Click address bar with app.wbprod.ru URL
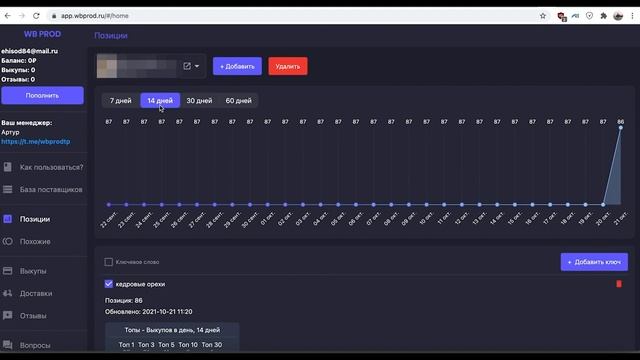Image resolution: width=640 pixels, height=360 pixels. (x=294, y=16)
